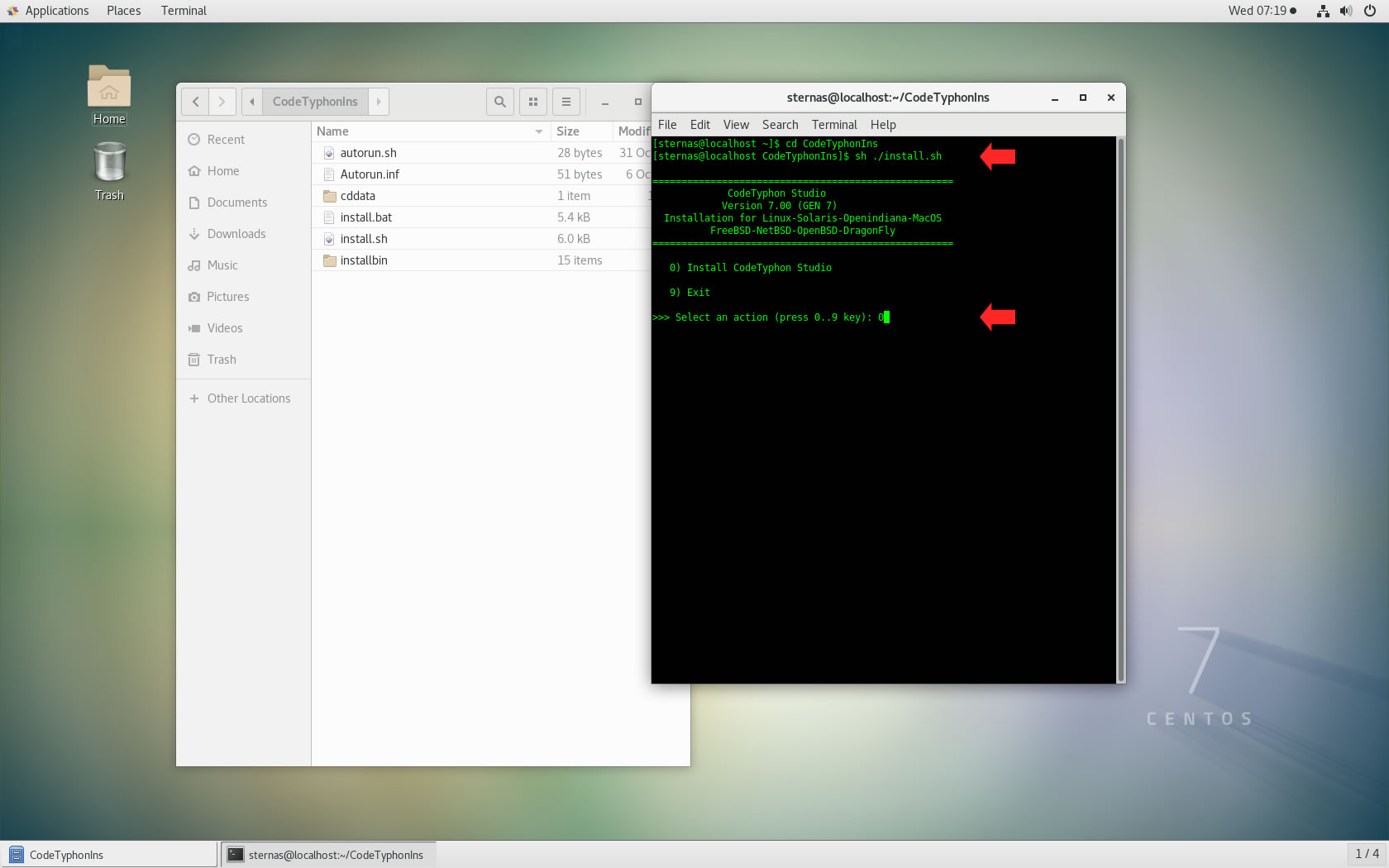This screenshot has width=1389, height=868.
Task: Open file manager search
Action: [x=500, y=102]
